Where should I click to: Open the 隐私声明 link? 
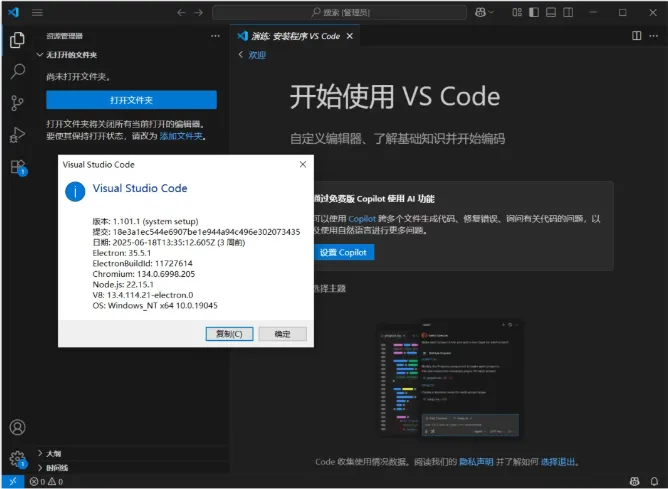click(x=476, y=462)
